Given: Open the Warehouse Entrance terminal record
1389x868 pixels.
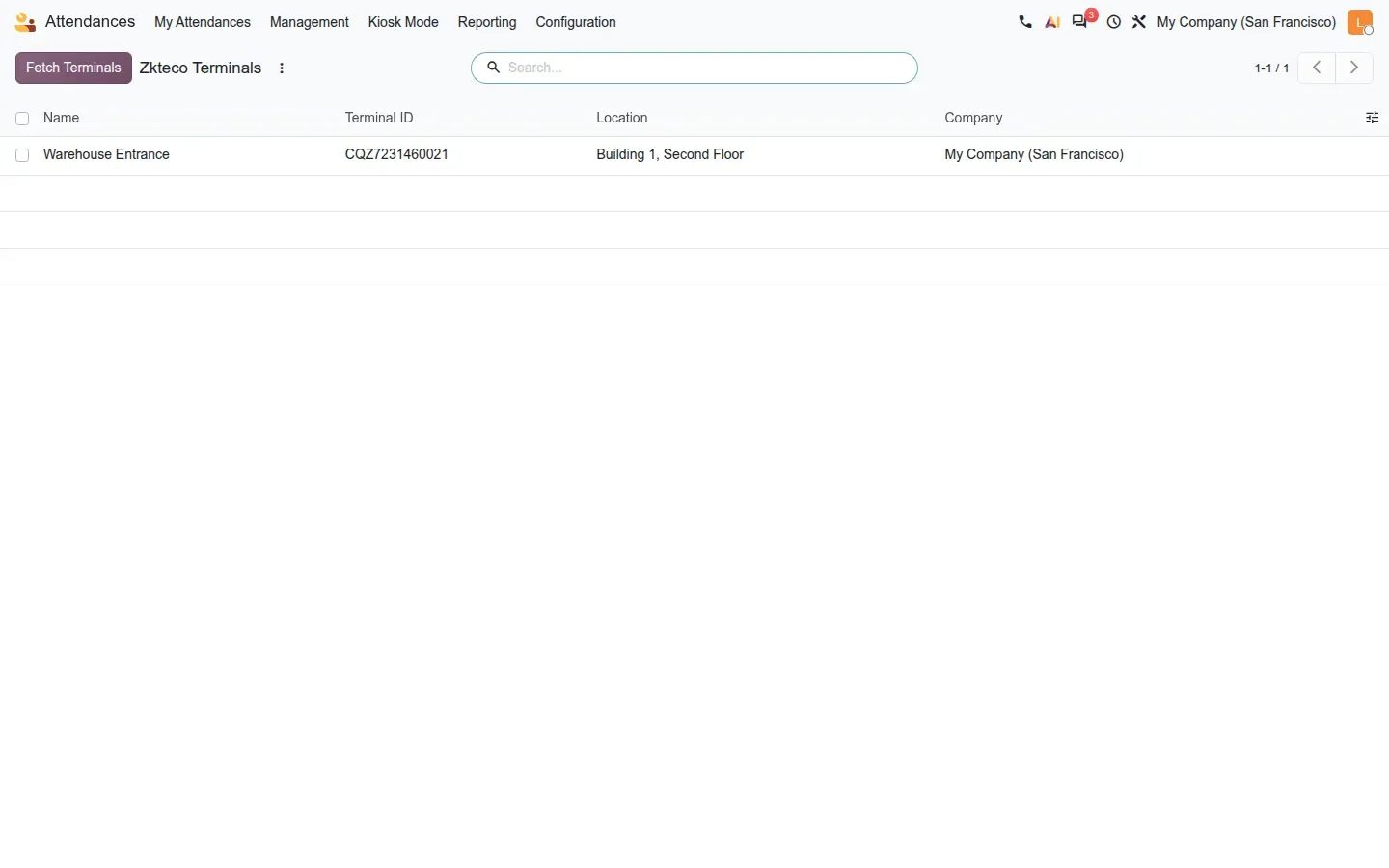Looking at the screenshot, I should 106,154.
